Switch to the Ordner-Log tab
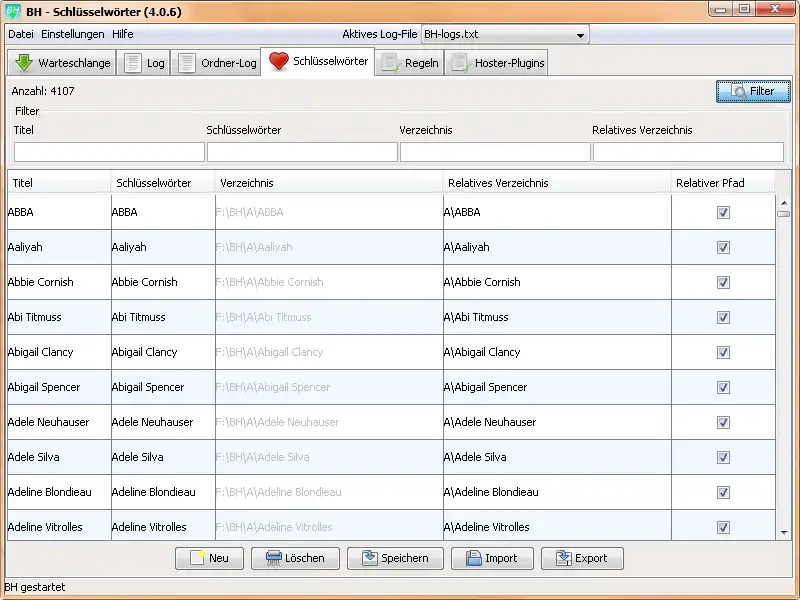Screen dimensions: 800x600 point(215,63)
